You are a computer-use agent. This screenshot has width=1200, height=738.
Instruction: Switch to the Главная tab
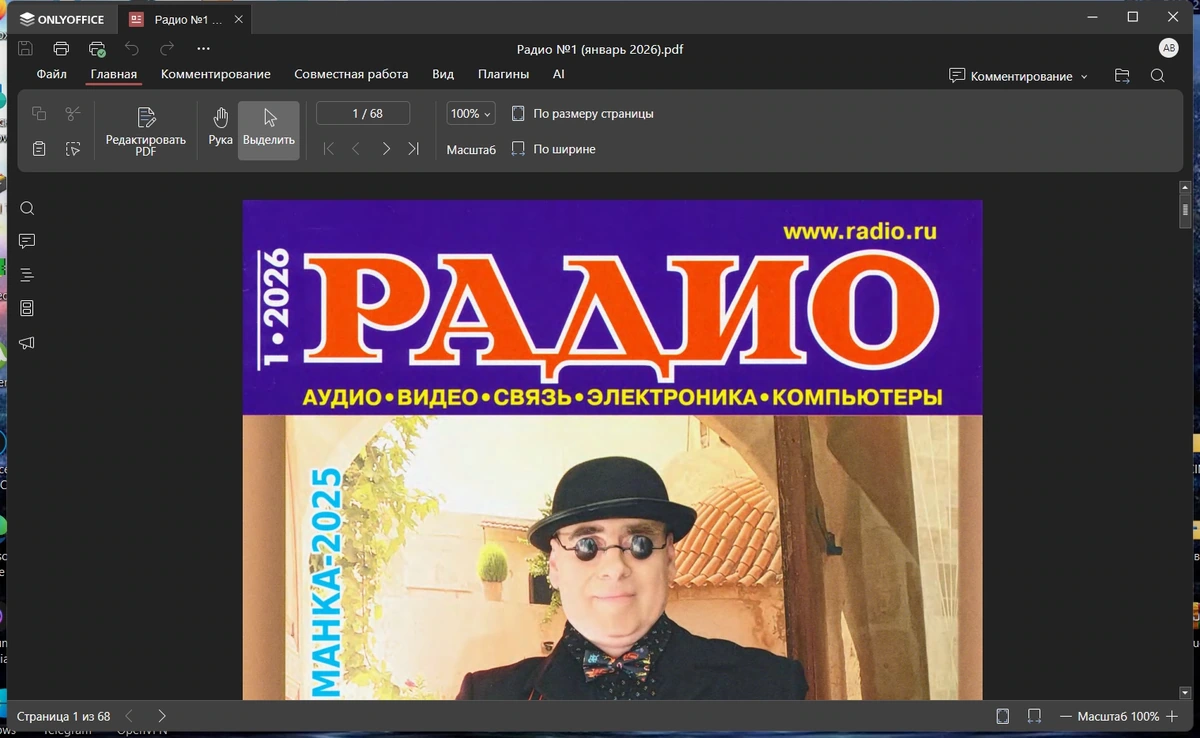(114, 74)
